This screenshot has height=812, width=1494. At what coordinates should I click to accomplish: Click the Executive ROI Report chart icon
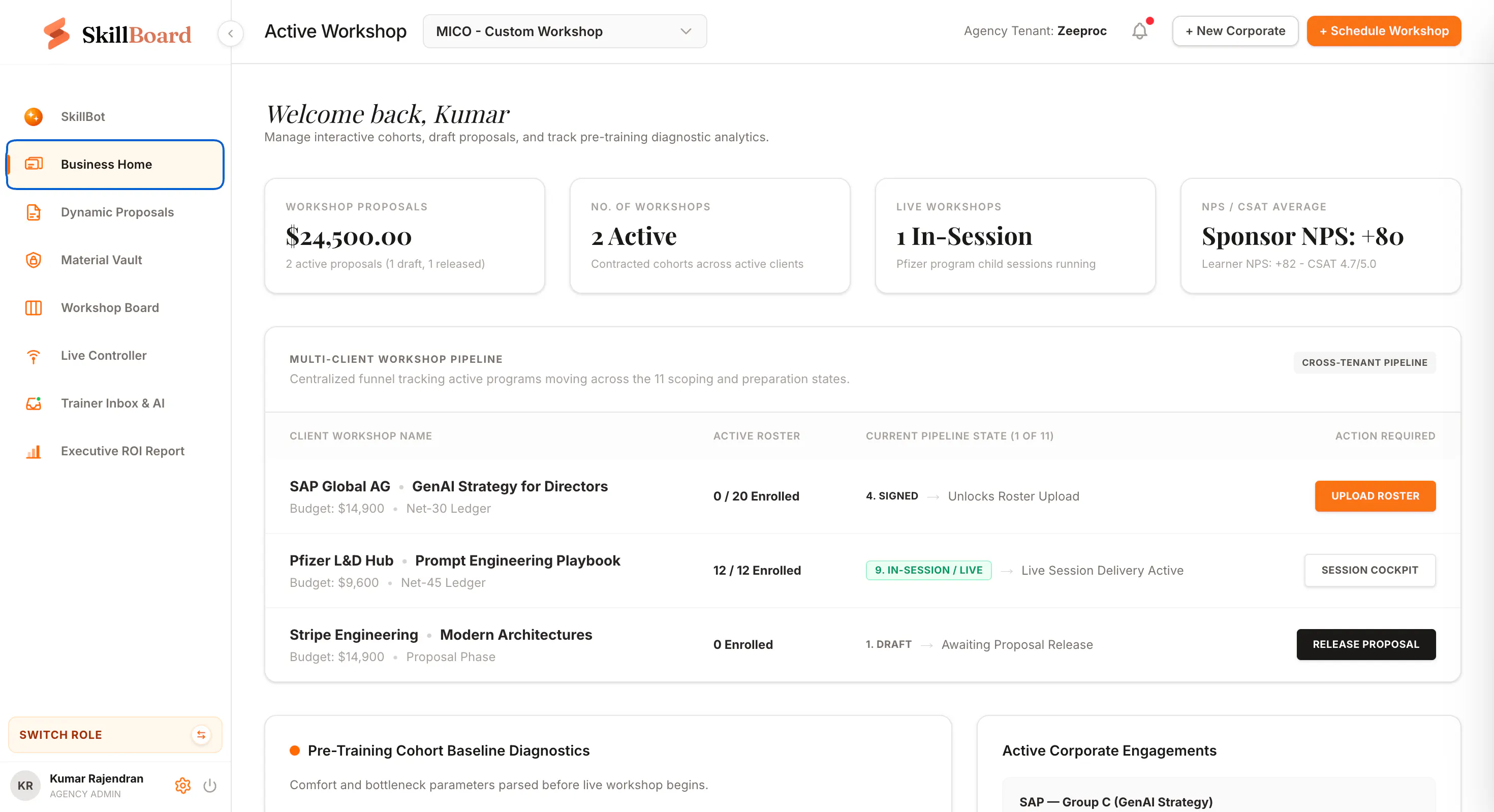(x=34, y=451)
